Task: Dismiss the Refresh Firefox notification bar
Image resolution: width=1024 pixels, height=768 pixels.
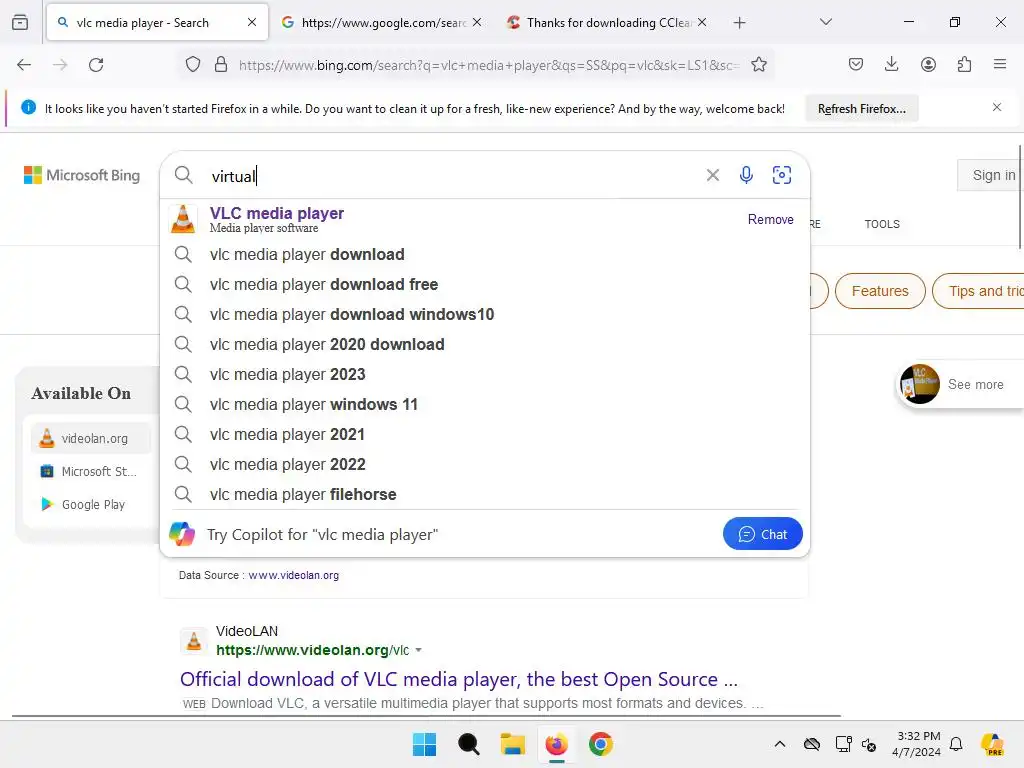Action: click(x=997, y=107)
